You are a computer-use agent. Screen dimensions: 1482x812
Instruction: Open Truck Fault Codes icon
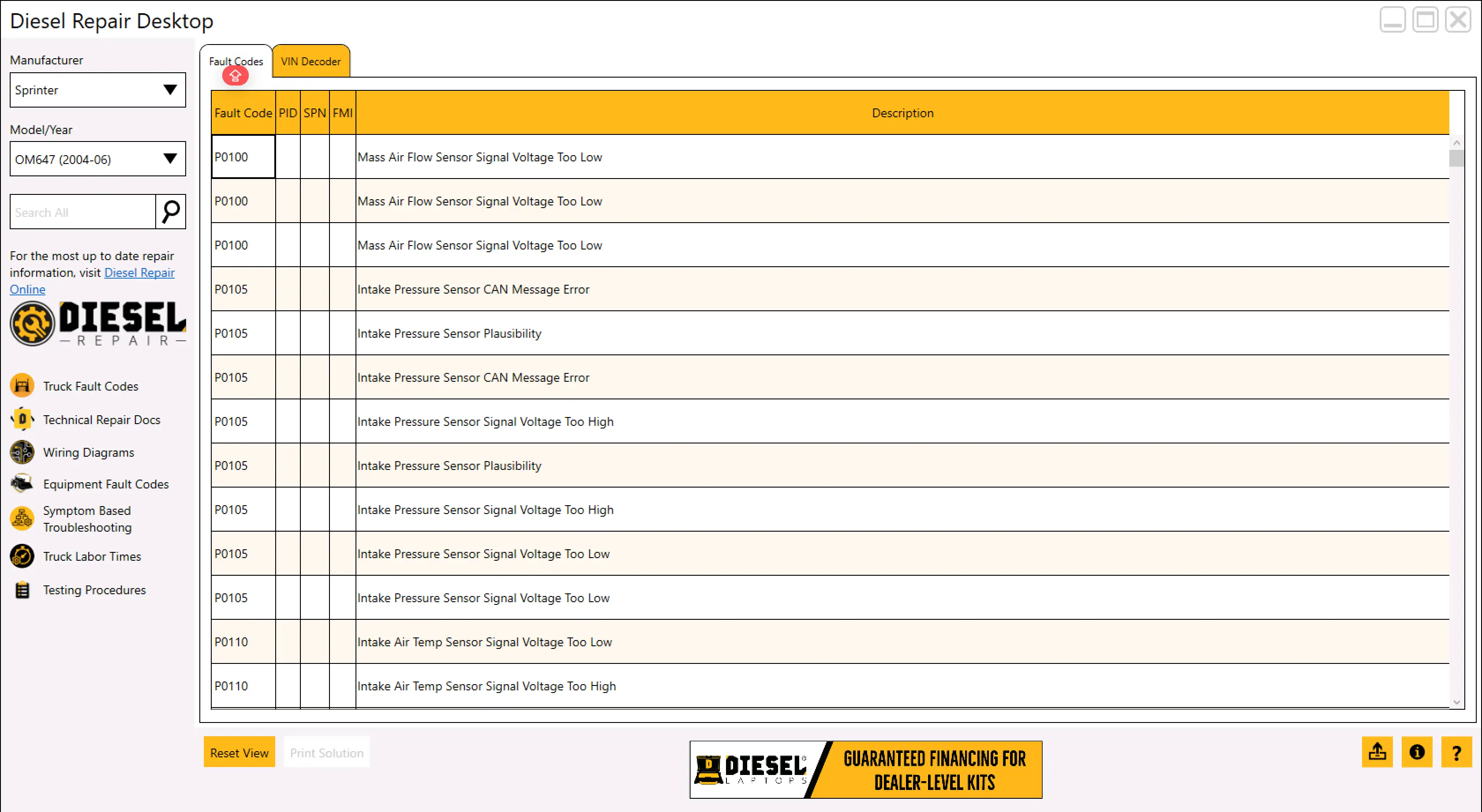point(22,386)
